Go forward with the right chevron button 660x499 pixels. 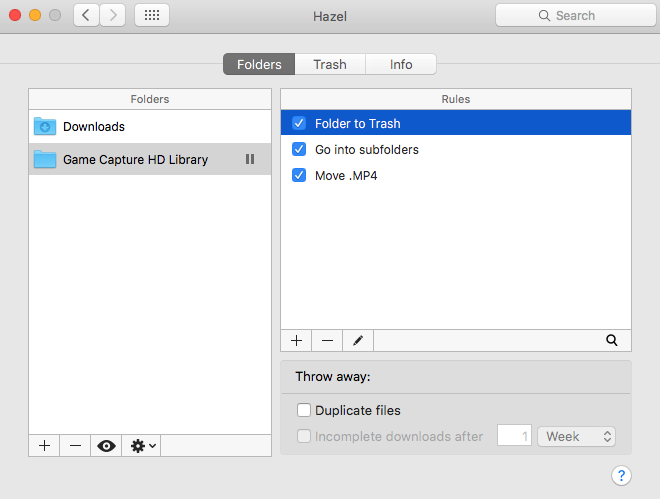tap(113, 16)
